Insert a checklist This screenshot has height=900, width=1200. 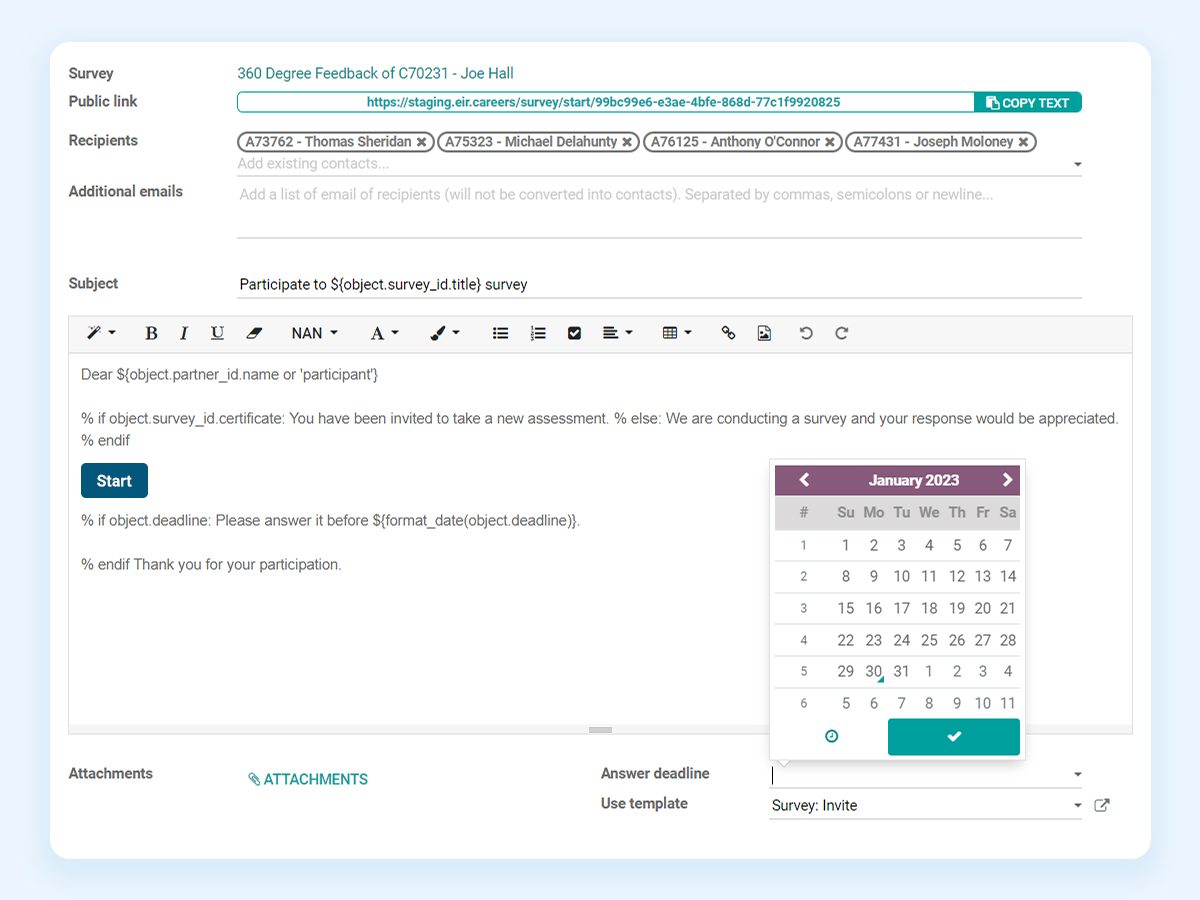pos(574,333)
